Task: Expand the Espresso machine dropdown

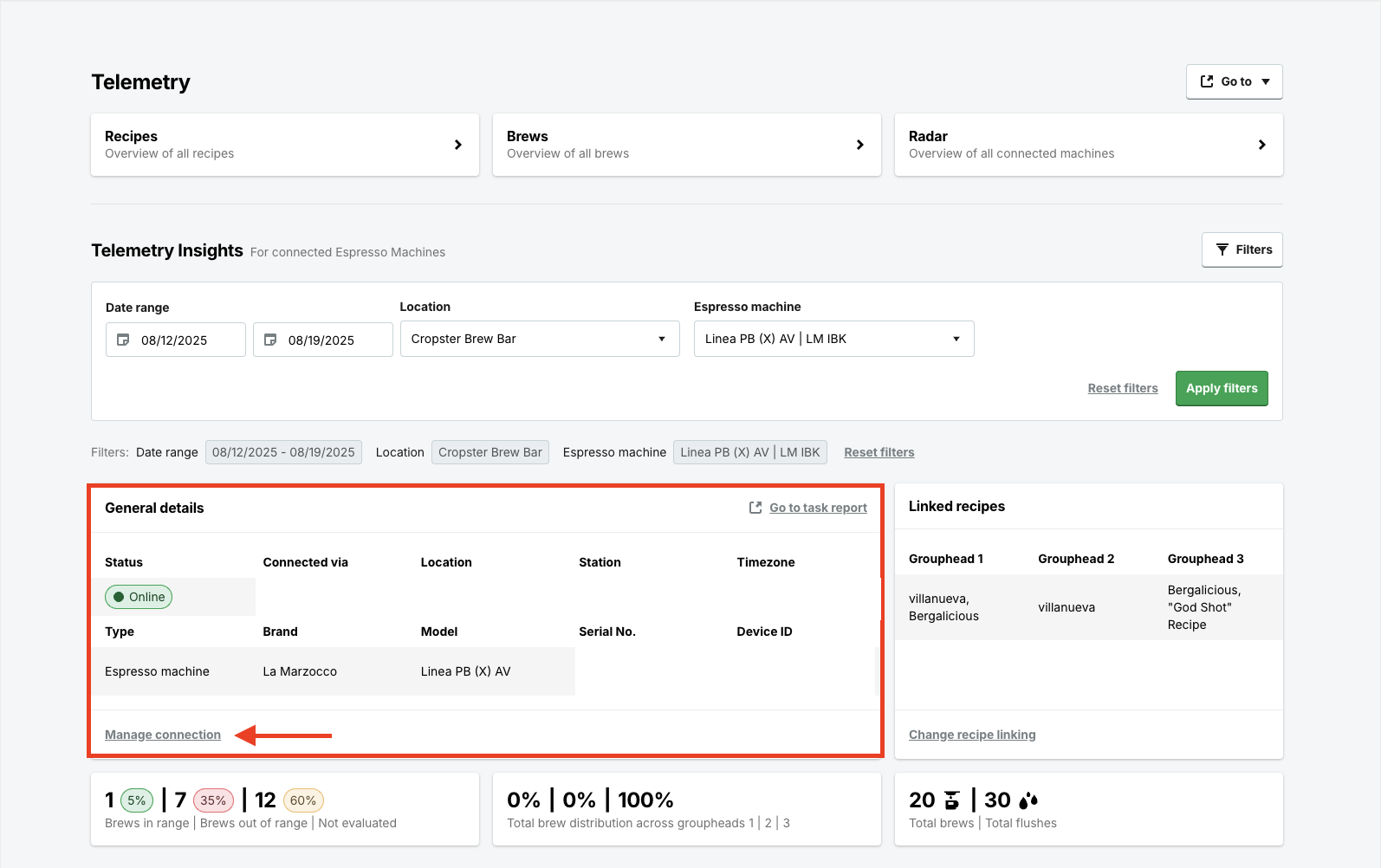Action: coord(834,339)
